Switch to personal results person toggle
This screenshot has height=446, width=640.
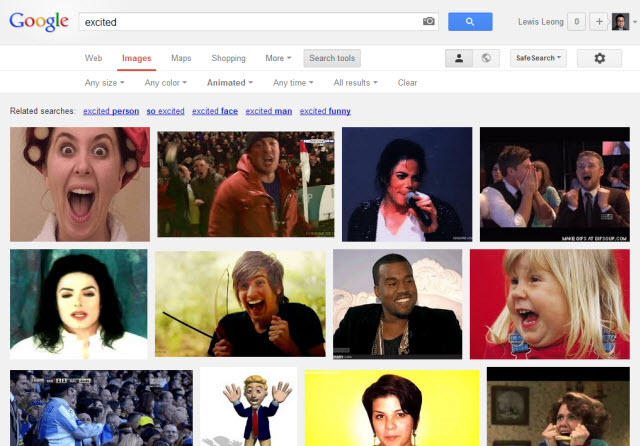click(x=459, y=58)
